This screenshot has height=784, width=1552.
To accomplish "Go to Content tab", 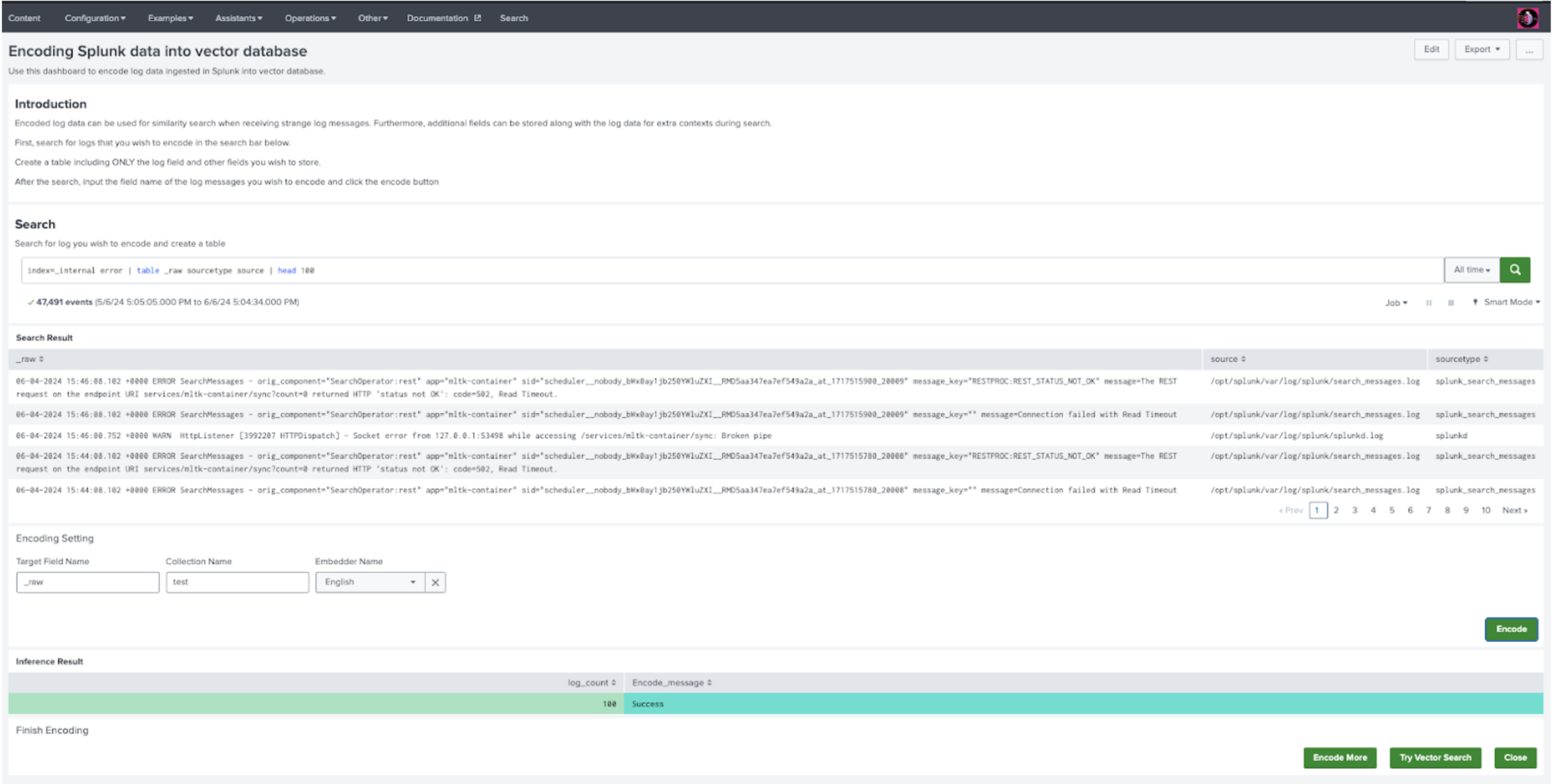I will pos(24,18).
